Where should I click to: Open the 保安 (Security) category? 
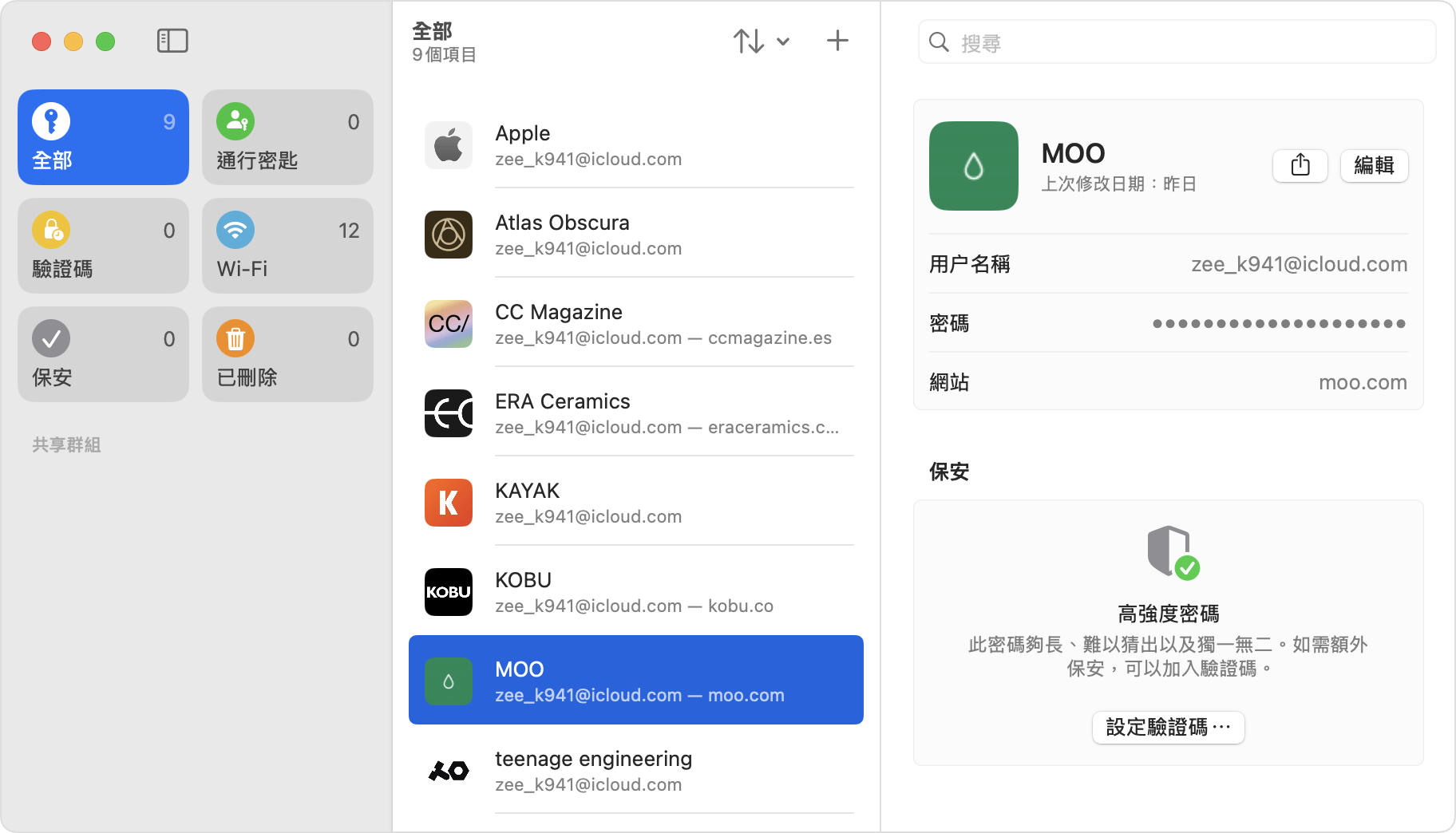point(103,354)
